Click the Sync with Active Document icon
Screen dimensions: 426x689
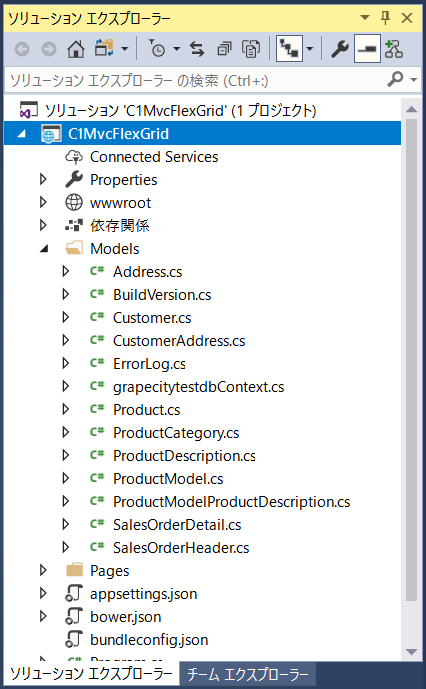point(197,48)
